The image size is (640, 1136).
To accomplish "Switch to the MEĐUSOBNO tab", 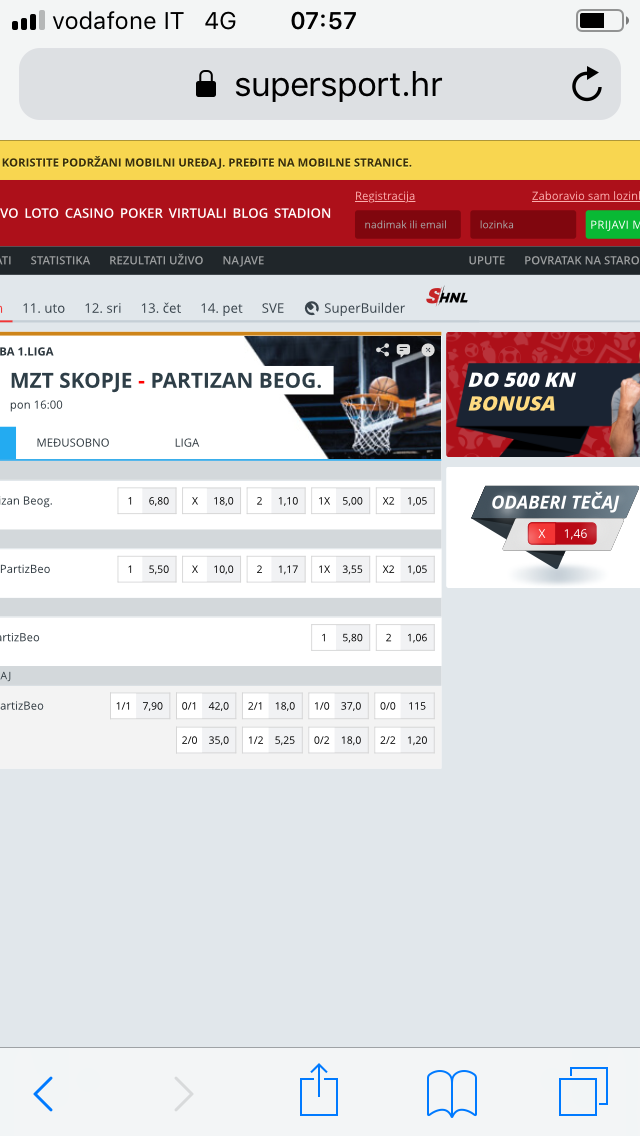I will (72, 443).
